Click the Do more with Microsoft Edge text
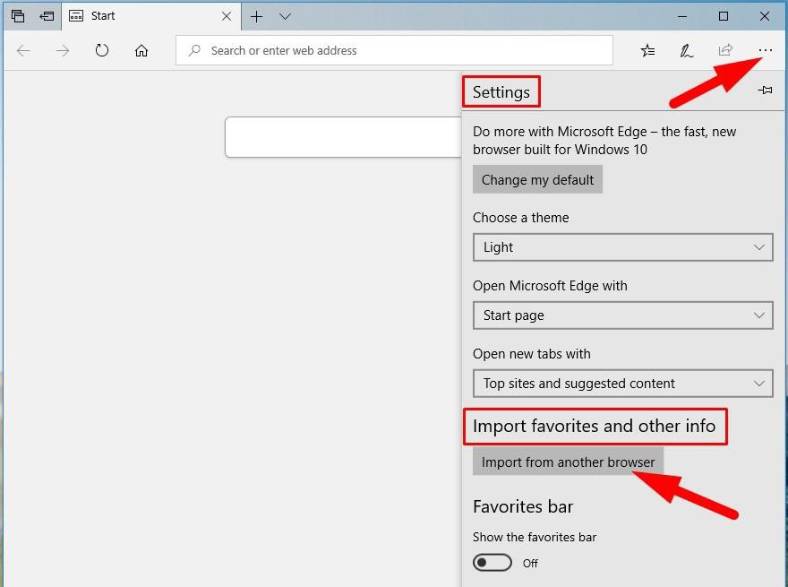The height and width of the screenshot is (587, 788). pyautogui.click(x=604, y=140)
